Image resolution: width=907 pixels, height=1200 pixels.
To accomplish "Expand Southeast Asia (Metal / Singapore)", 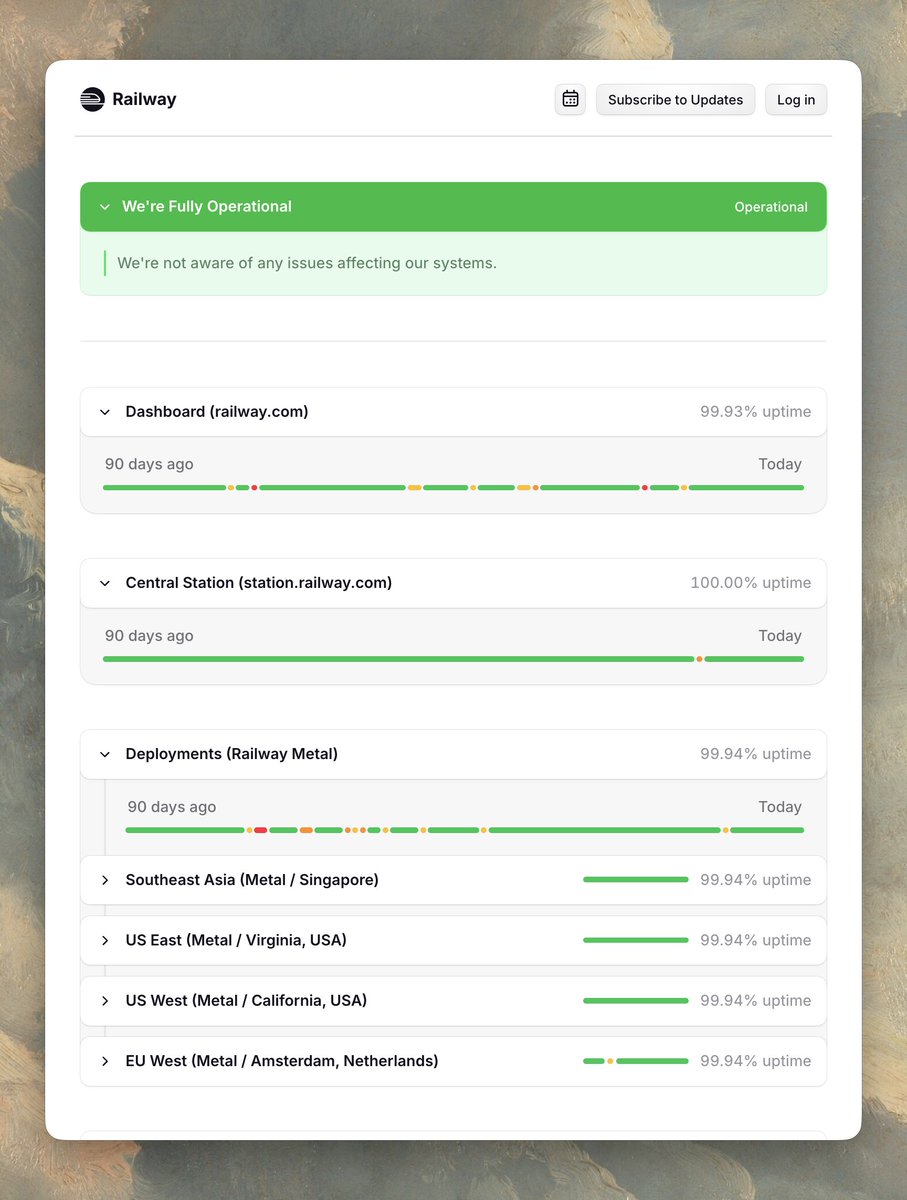I will 105,880.
